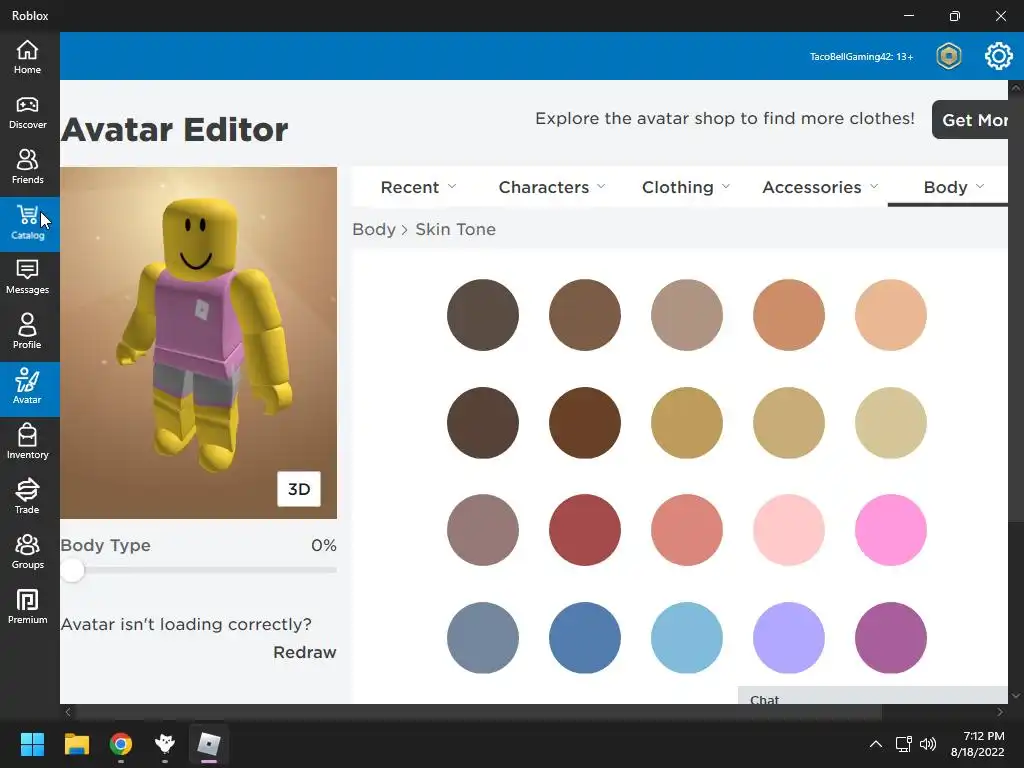Click the avatar preview image

pos(199,343)
